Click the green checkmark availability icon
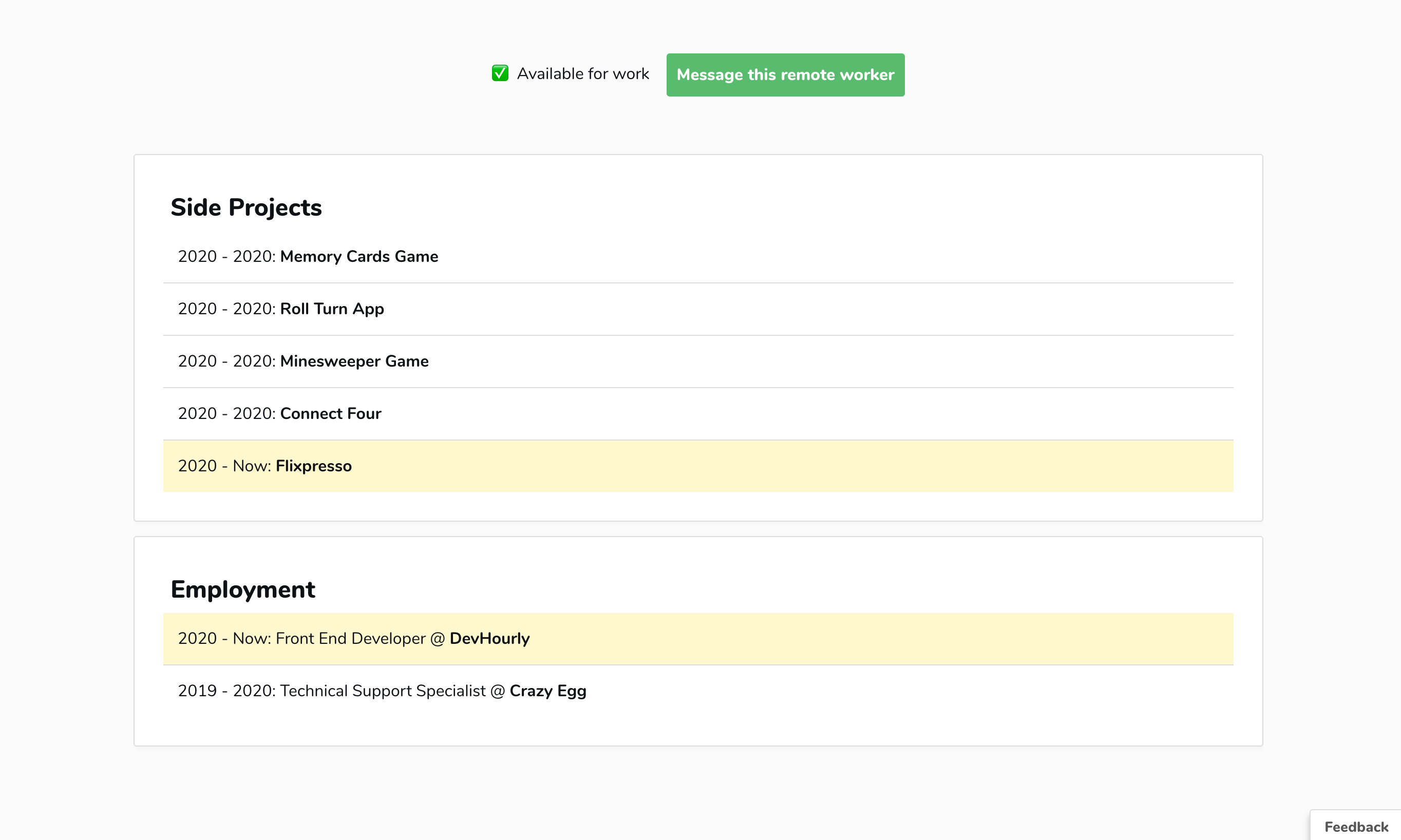This screenshot has width=1401, height=840. [x=500, y=73]
